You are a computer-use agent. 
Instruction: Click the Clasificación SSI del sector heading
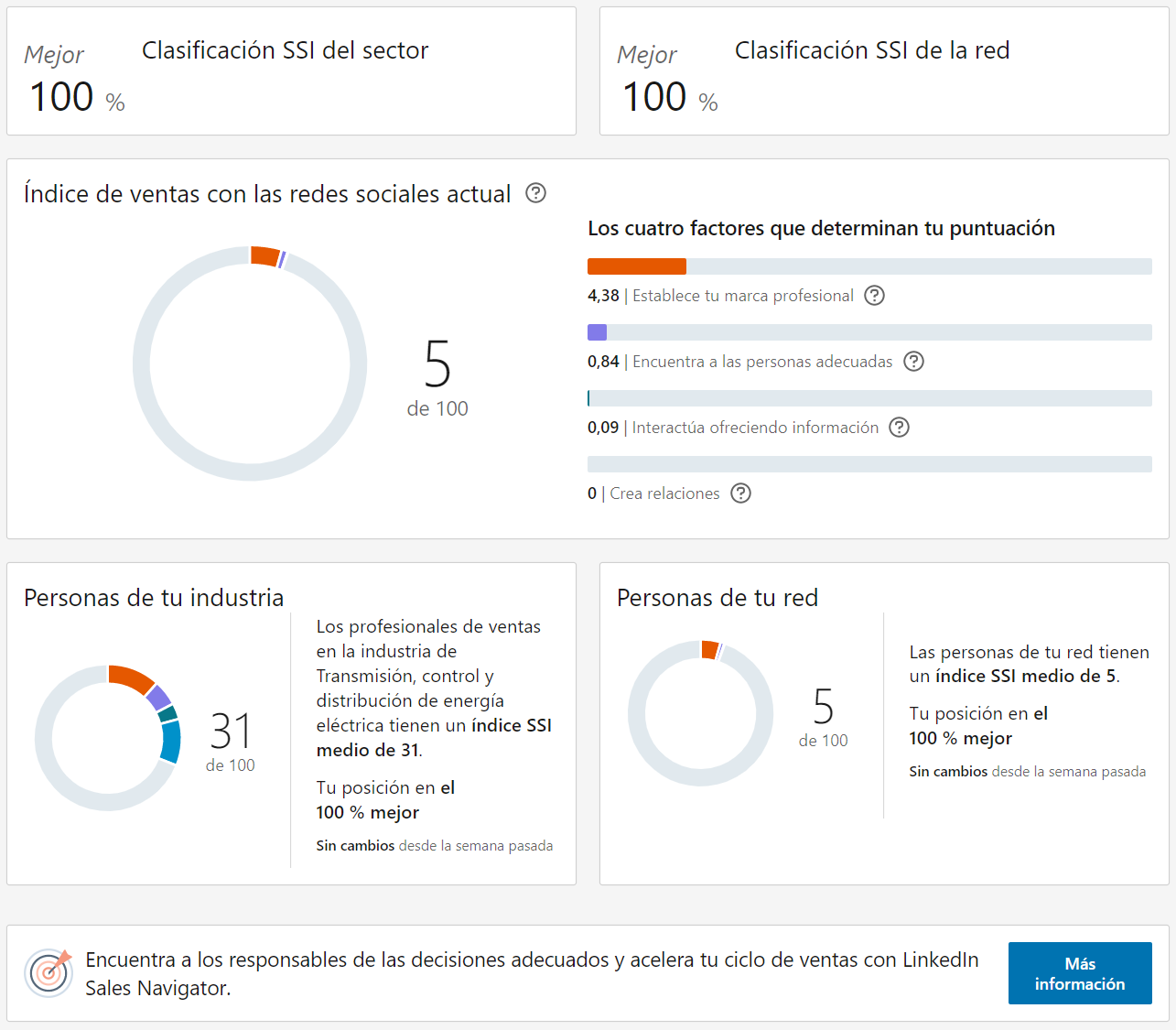[x=286, y=50]
